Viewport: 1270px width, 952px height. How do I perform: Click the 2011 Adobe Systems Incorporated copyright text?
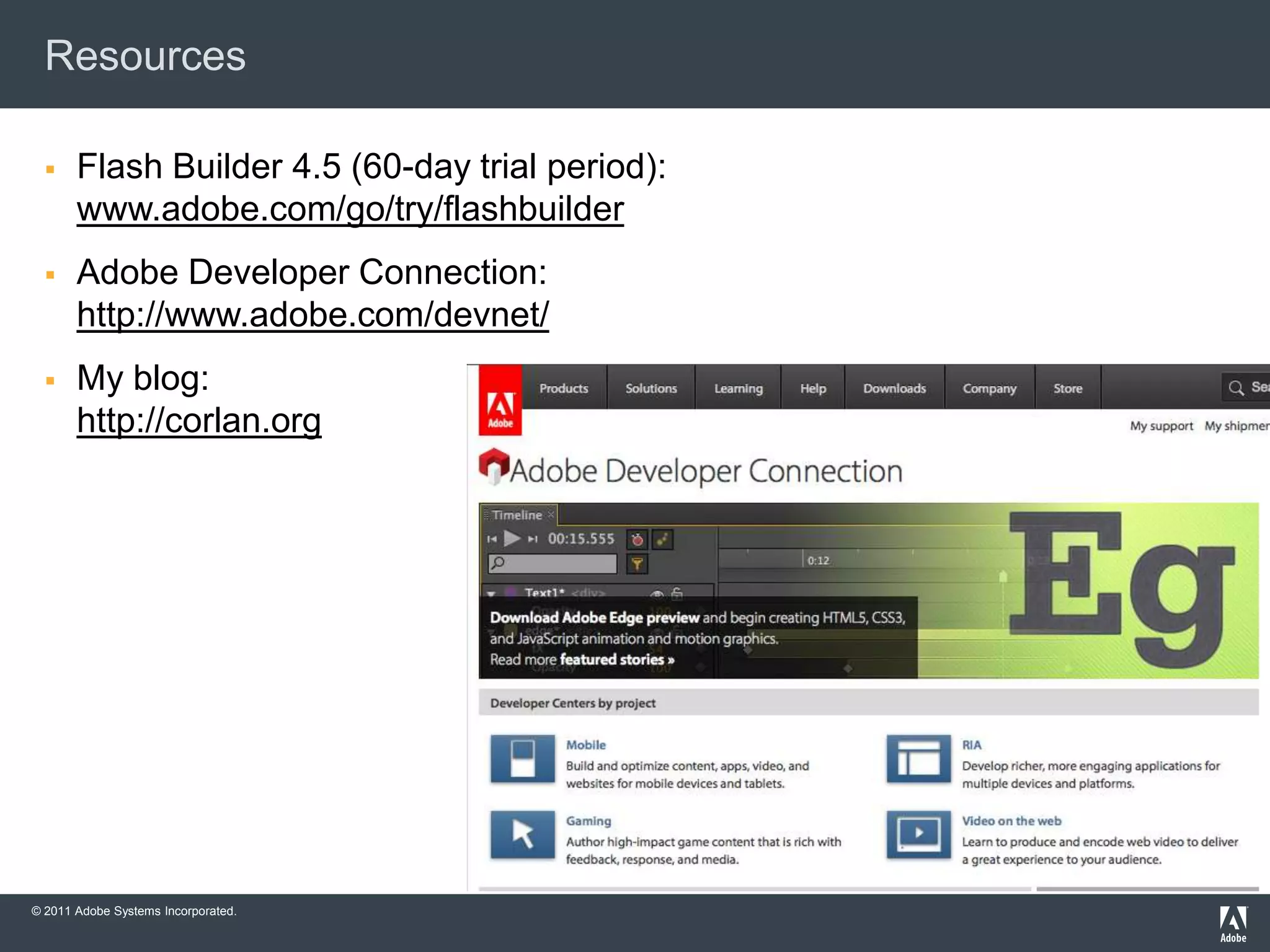[134, 911]
